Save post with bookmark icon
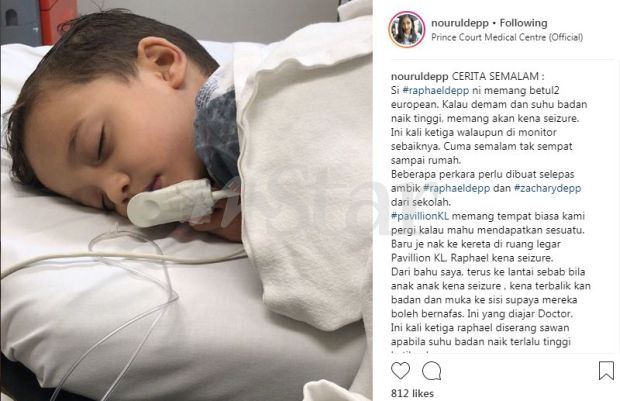The image size is (620, 401). pyautogui.click(x=606, y=371)
